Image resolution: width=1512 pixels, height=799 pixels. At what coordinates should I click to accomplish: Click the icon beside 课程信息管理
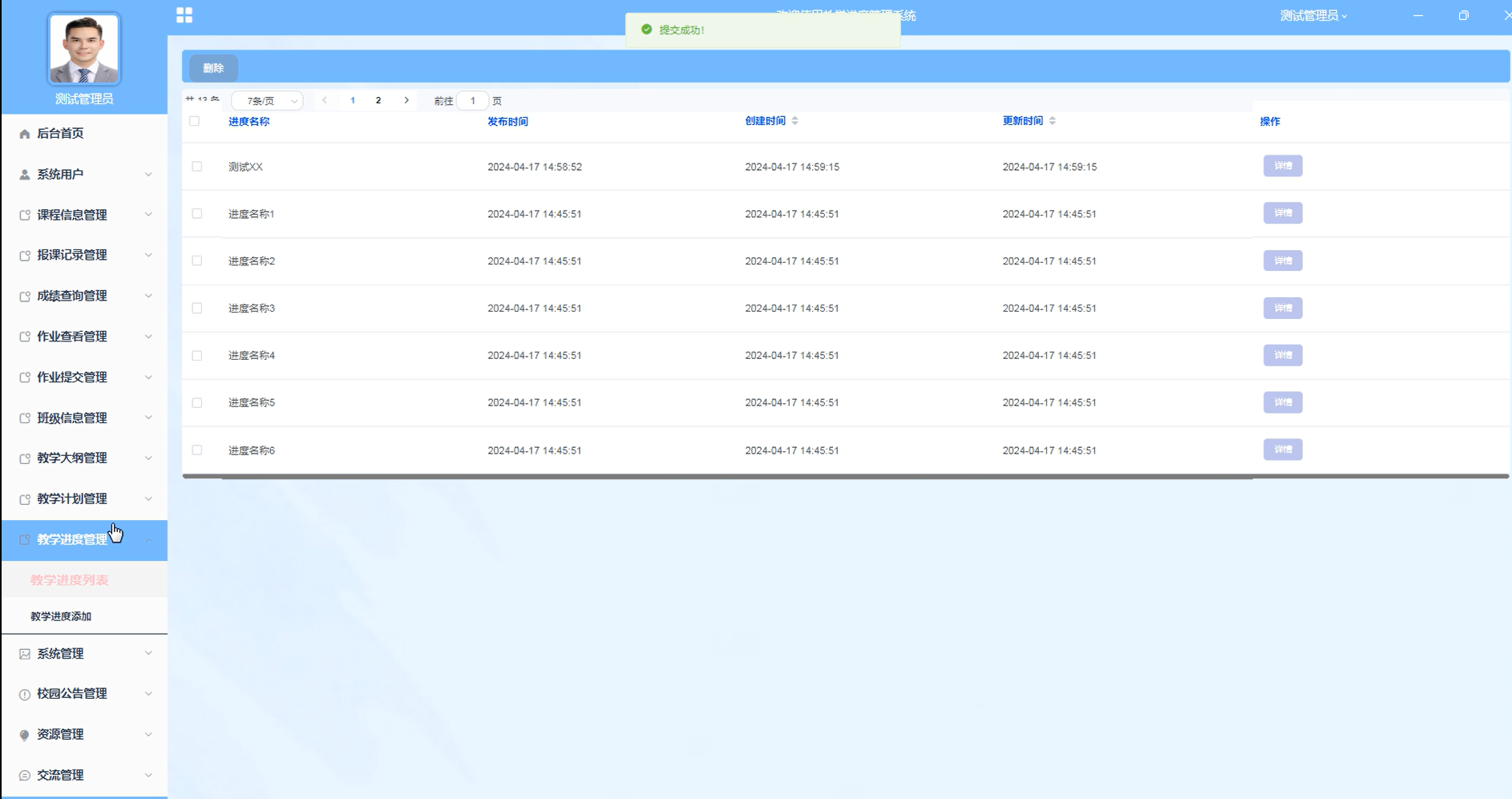coord(25,215)
